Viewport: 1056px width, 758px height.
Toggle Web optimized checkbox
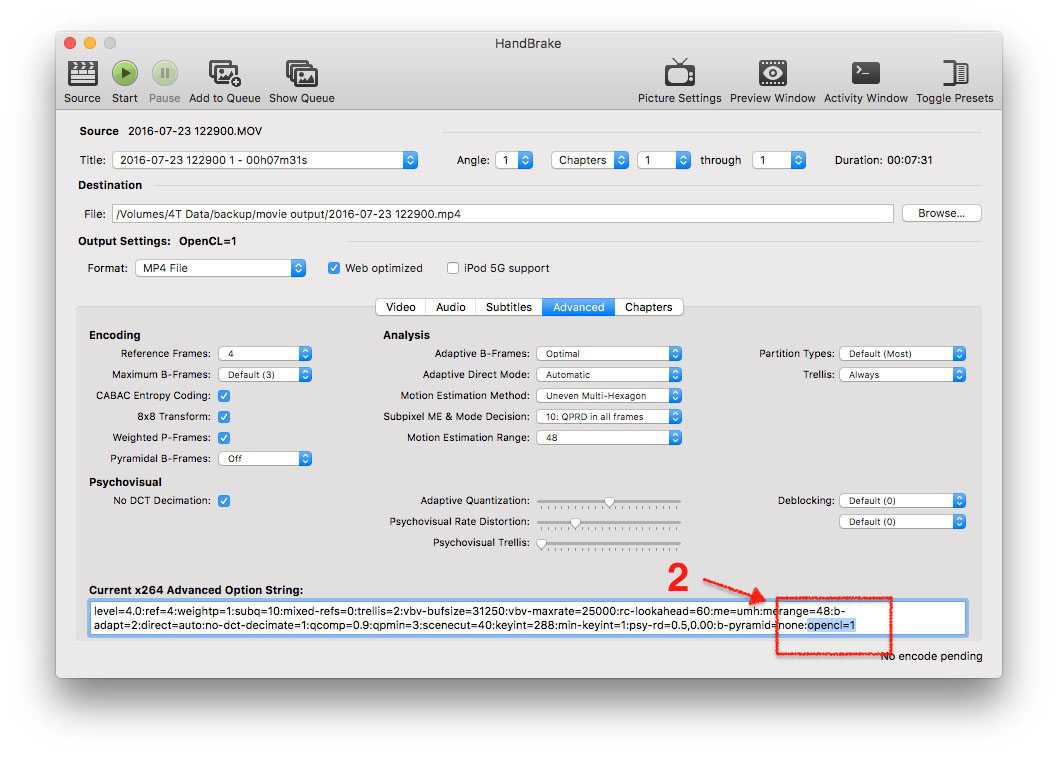click(333, 268)
